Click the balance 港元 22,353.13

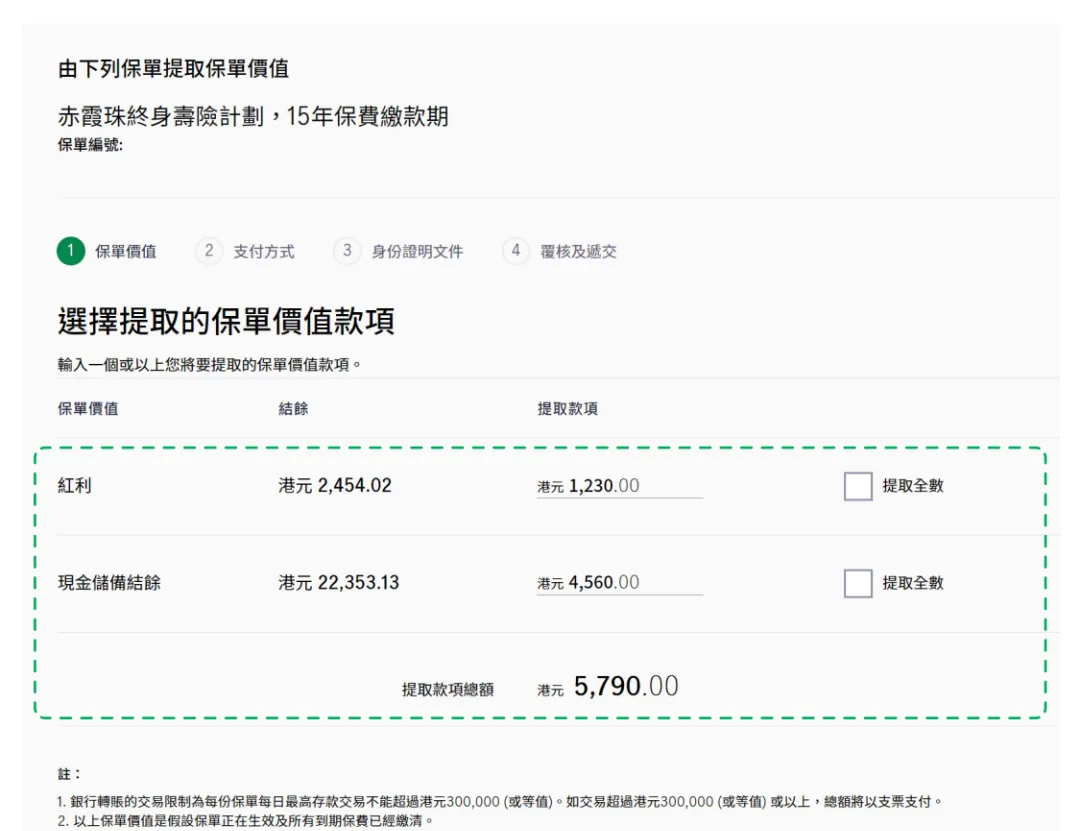[x=339, y=583]
